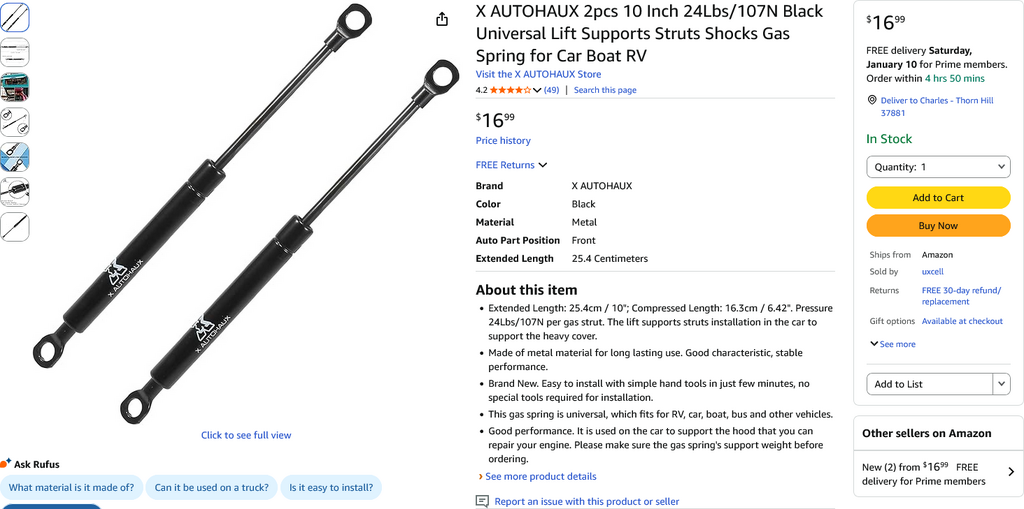
Task: Select the first product thumbnail
Action: coord(15,17)
